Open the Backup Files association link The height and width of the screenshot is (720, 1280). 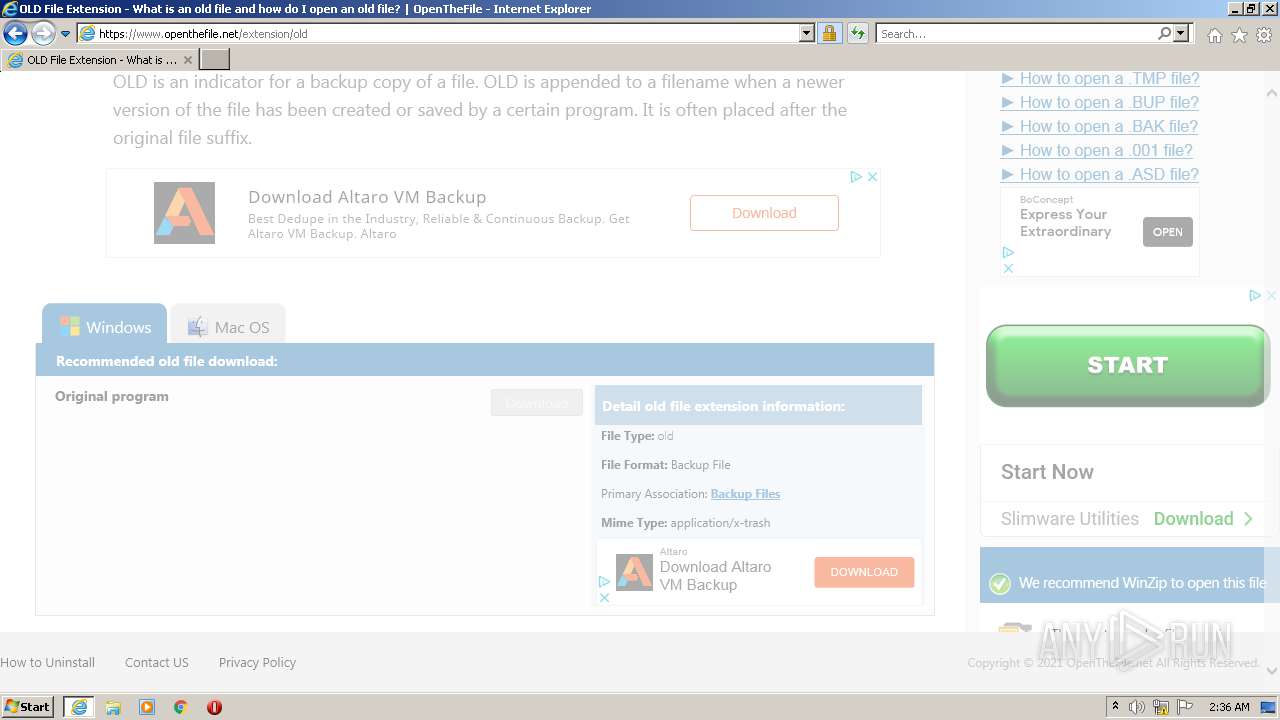tap(745, 494)
